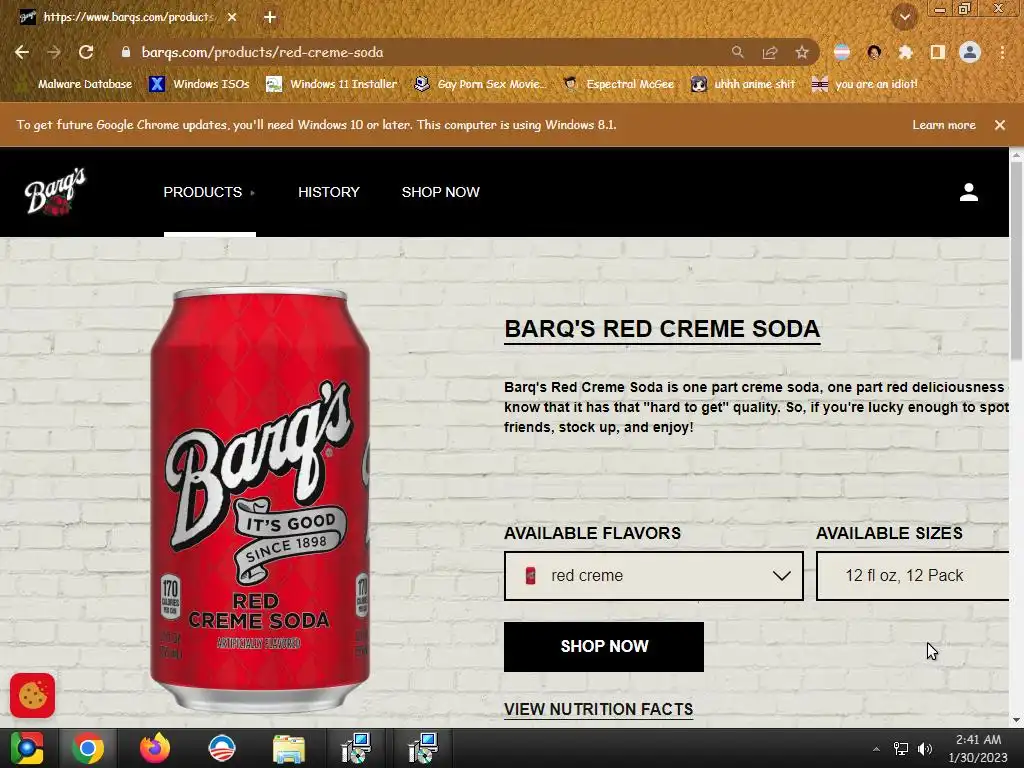Open the Windows ISOs bookmark
This screenshot has width=1024, height=768.
199,84
